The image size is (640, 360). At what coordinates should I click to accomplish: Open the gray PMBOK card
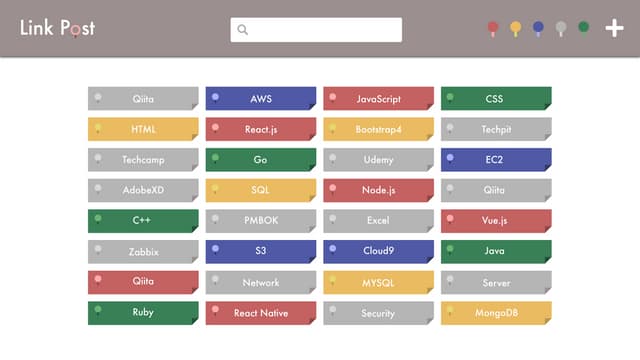(261, 221)
